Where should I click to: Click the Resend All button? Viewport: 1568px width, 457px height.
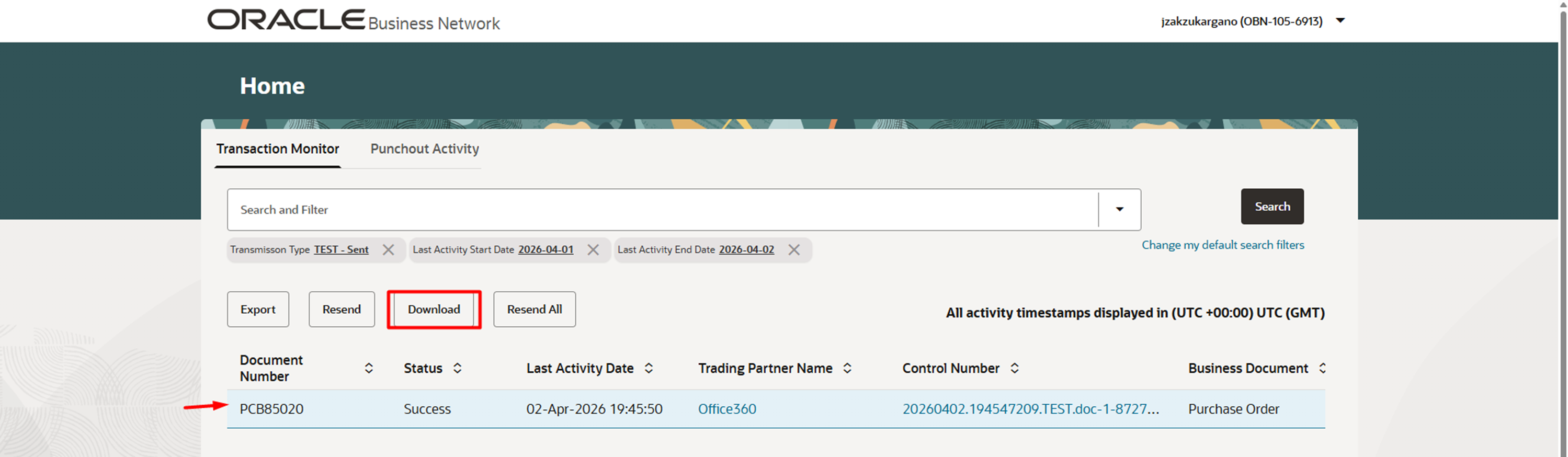pos(535,309)
